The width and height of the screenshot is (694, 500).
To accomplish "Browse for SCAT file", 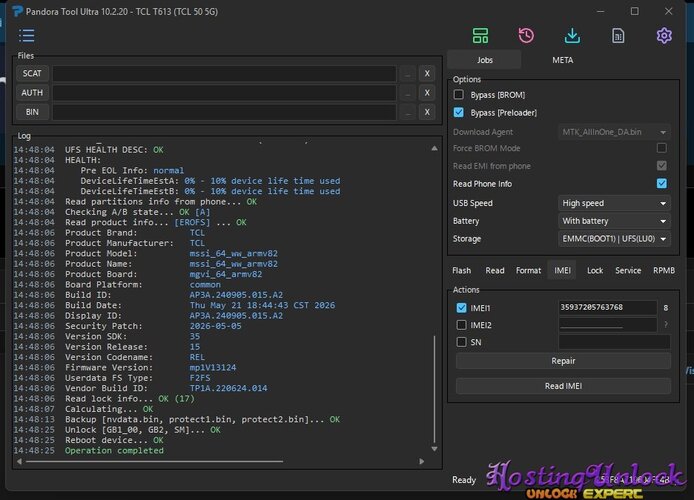I will pos(407,73).
